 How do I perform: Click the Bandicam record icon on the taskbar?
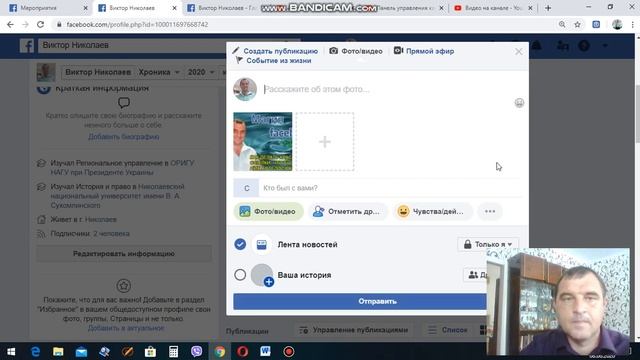pos(289,351)
